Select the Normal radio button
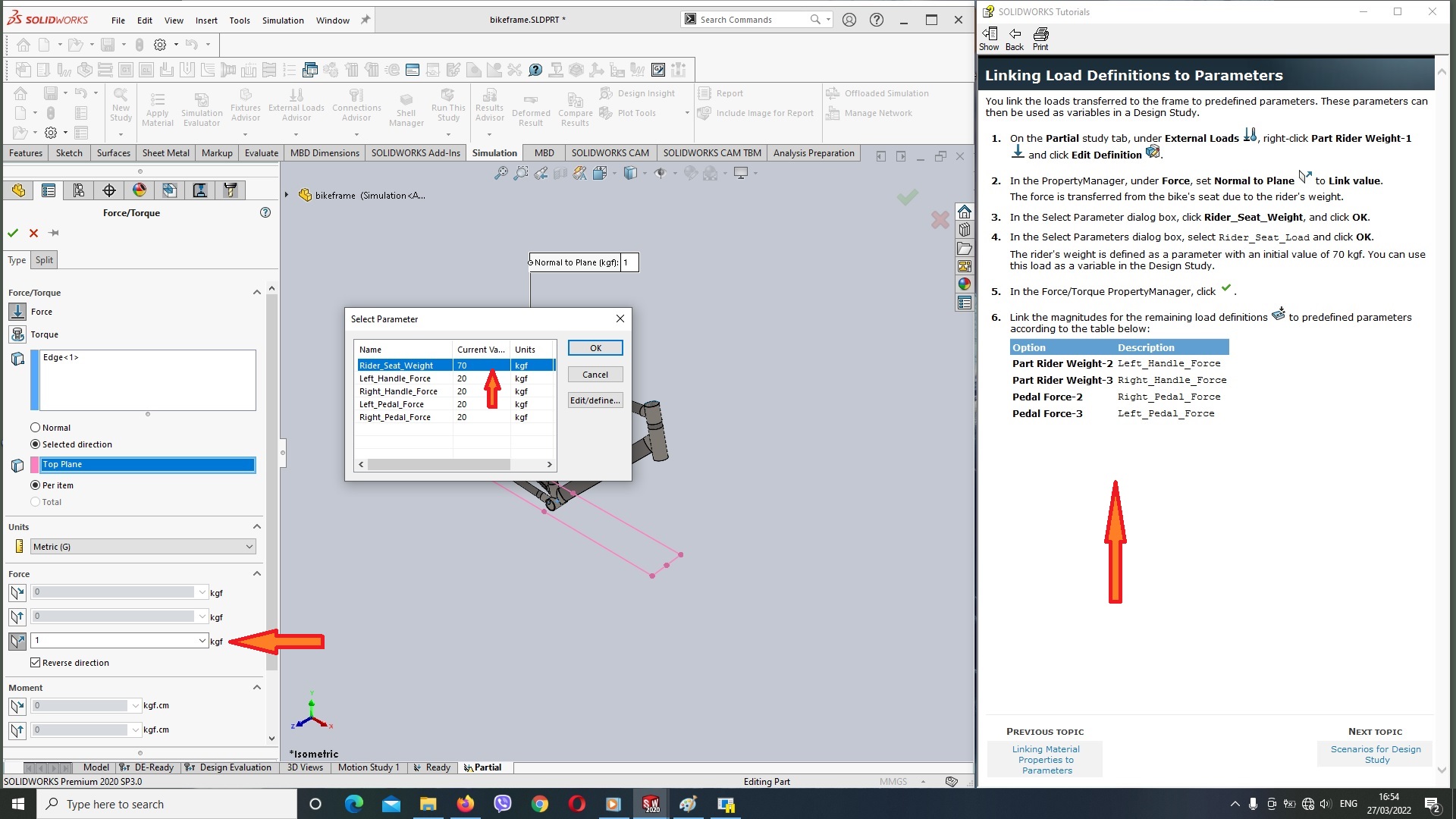Viewport: 1456px width, 819px height. 35,428
